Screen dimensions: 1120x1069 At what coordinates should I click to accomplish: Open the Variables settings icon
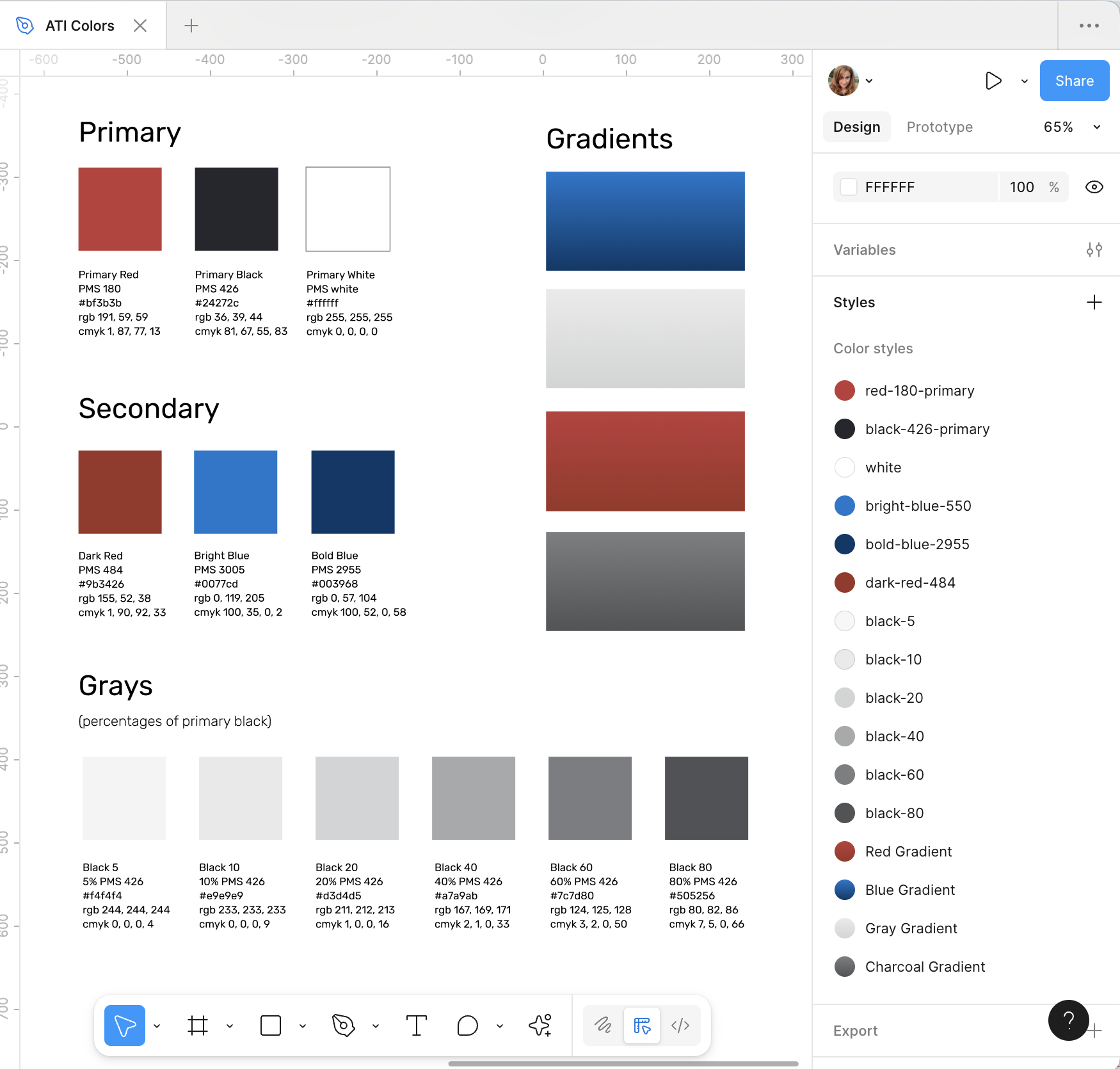click(1094, 250)
